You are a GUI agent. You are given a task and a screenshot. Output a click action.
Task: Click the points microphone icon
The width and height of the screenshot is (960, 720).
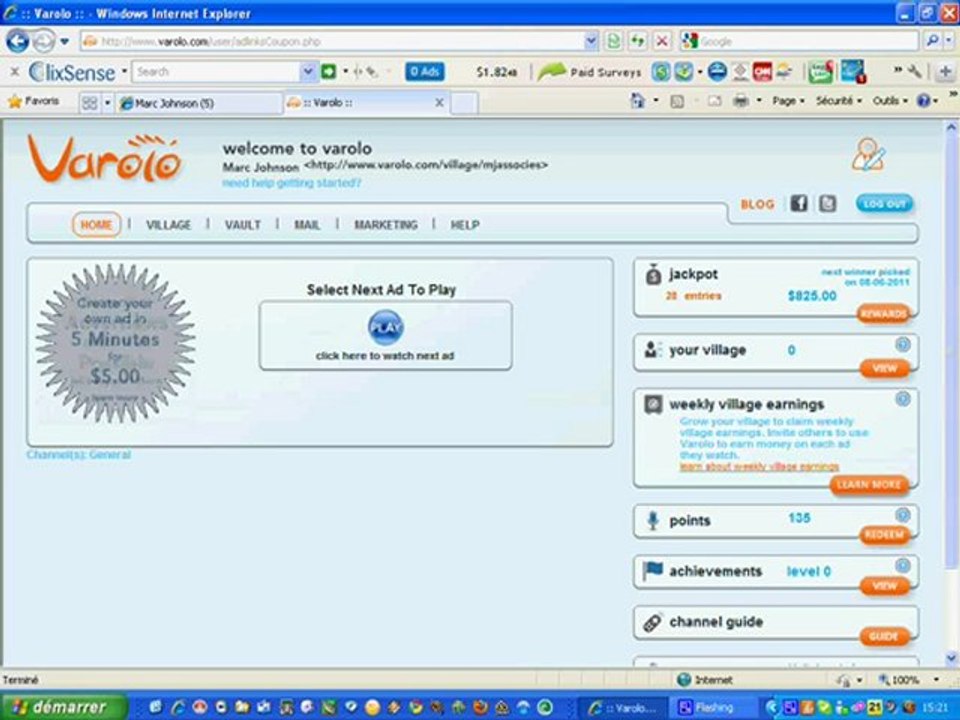[653, 520]
